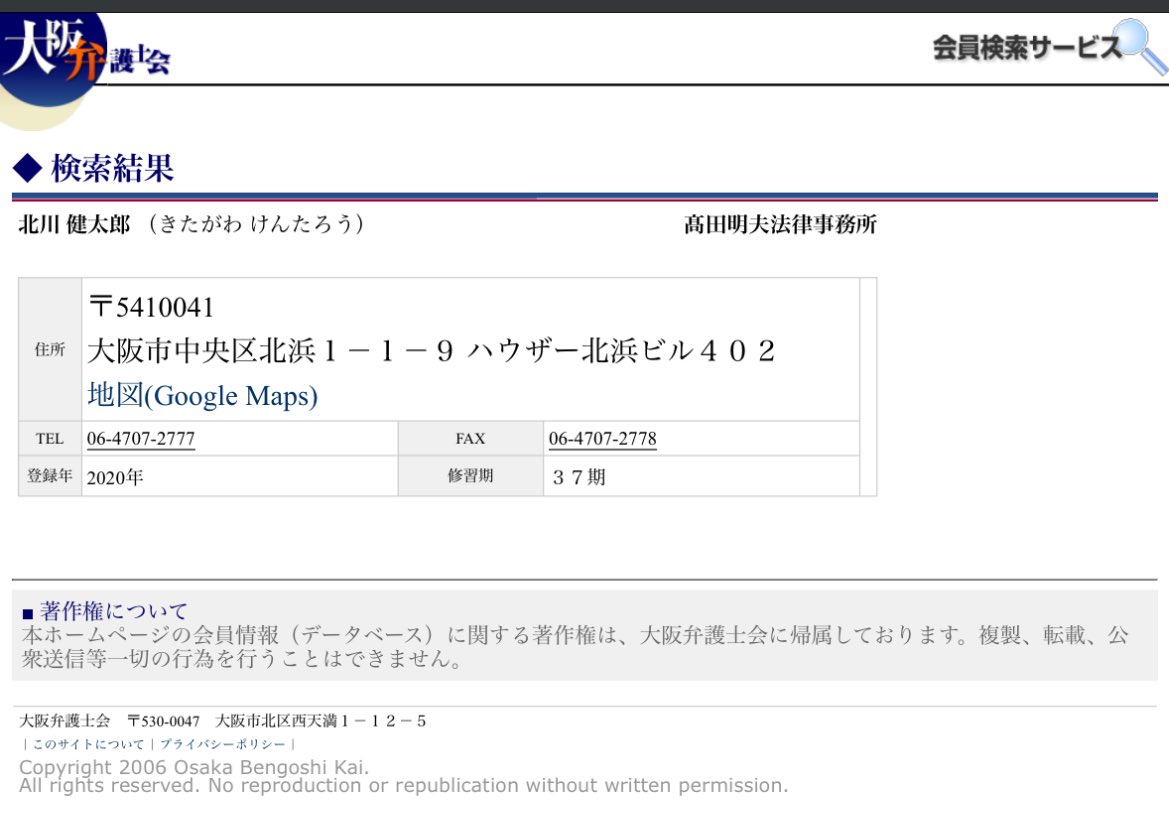Click the 修習期 label cell
This screenshot has height=826, width=1169.
(470, 476)
